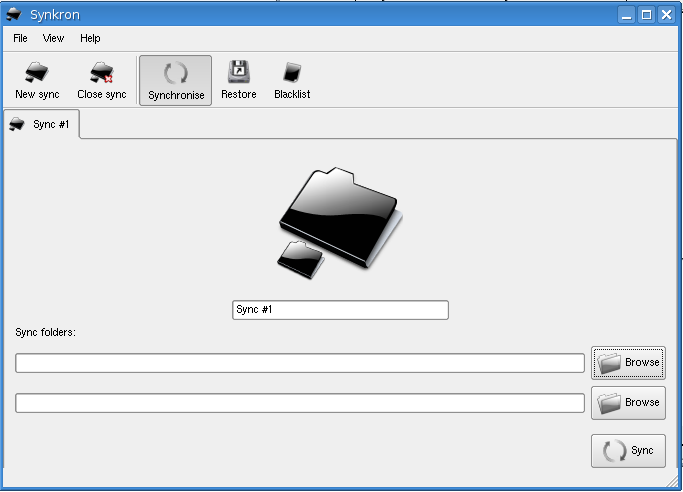This screenshot has height=492, width=683.
Task: Maximize the Synkron window
Action: click(646, 15)
